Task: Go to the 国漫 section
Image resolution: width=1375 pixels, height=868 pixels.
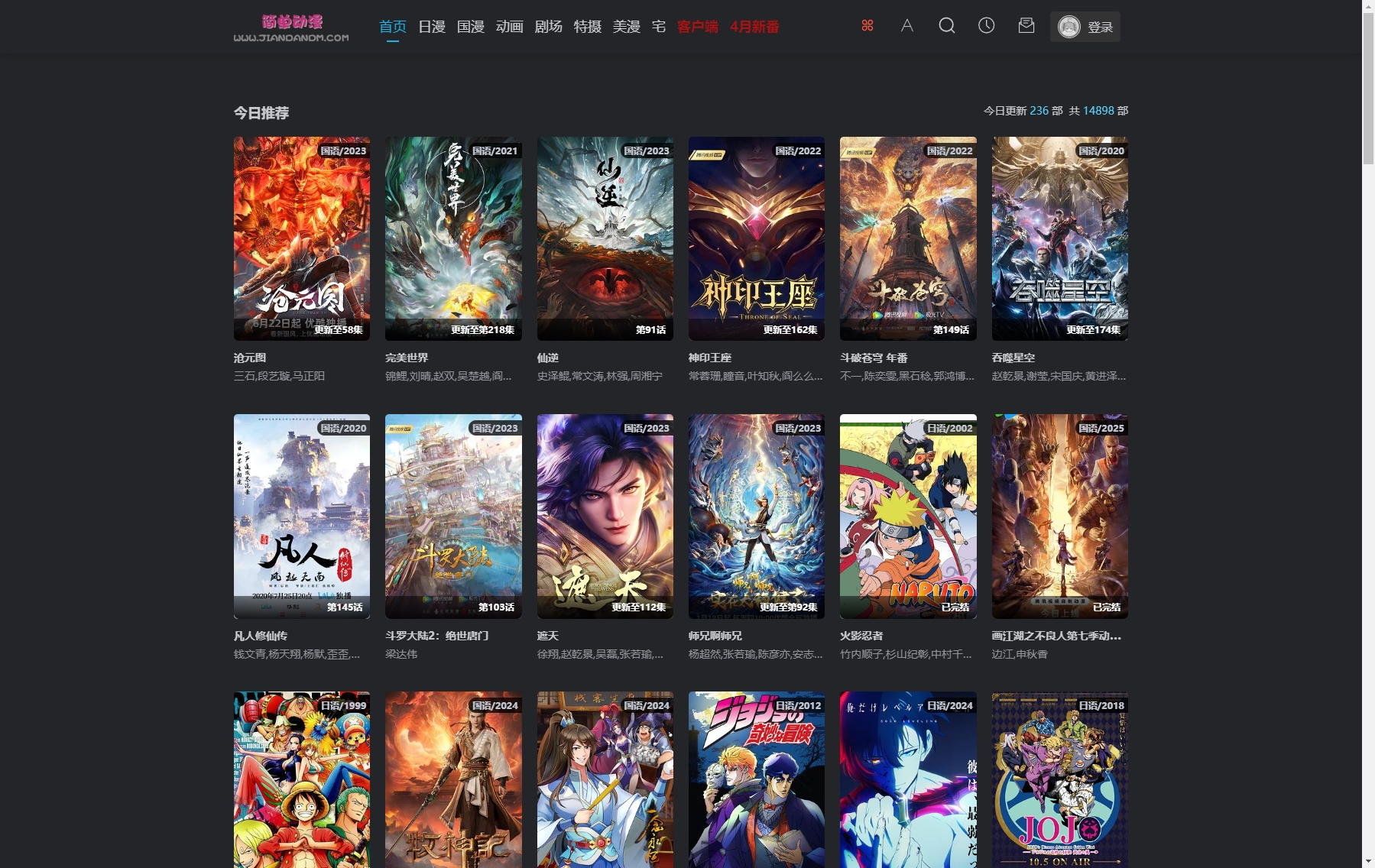Action: pos(470,27)
